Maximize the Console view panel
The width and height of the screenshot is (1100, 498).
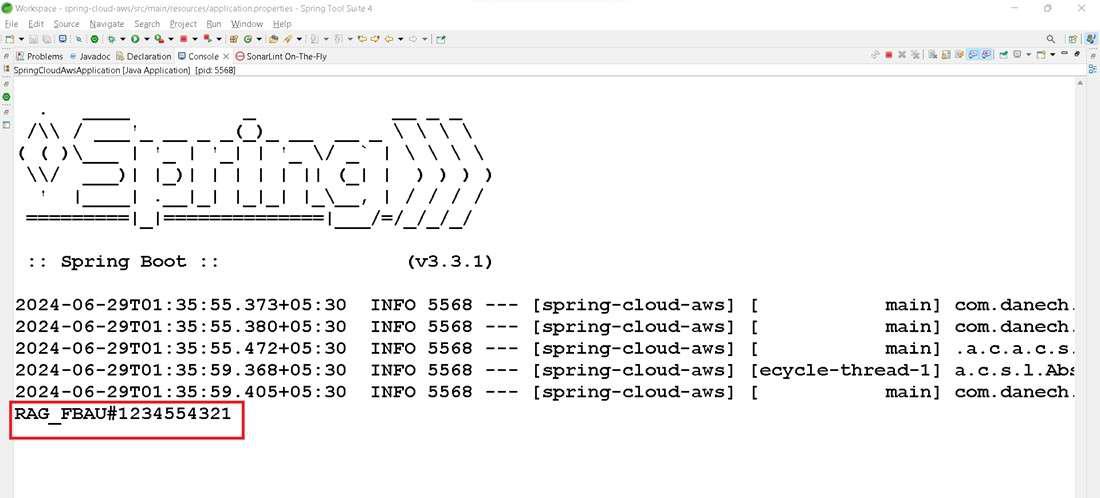tap(1078, 53)
